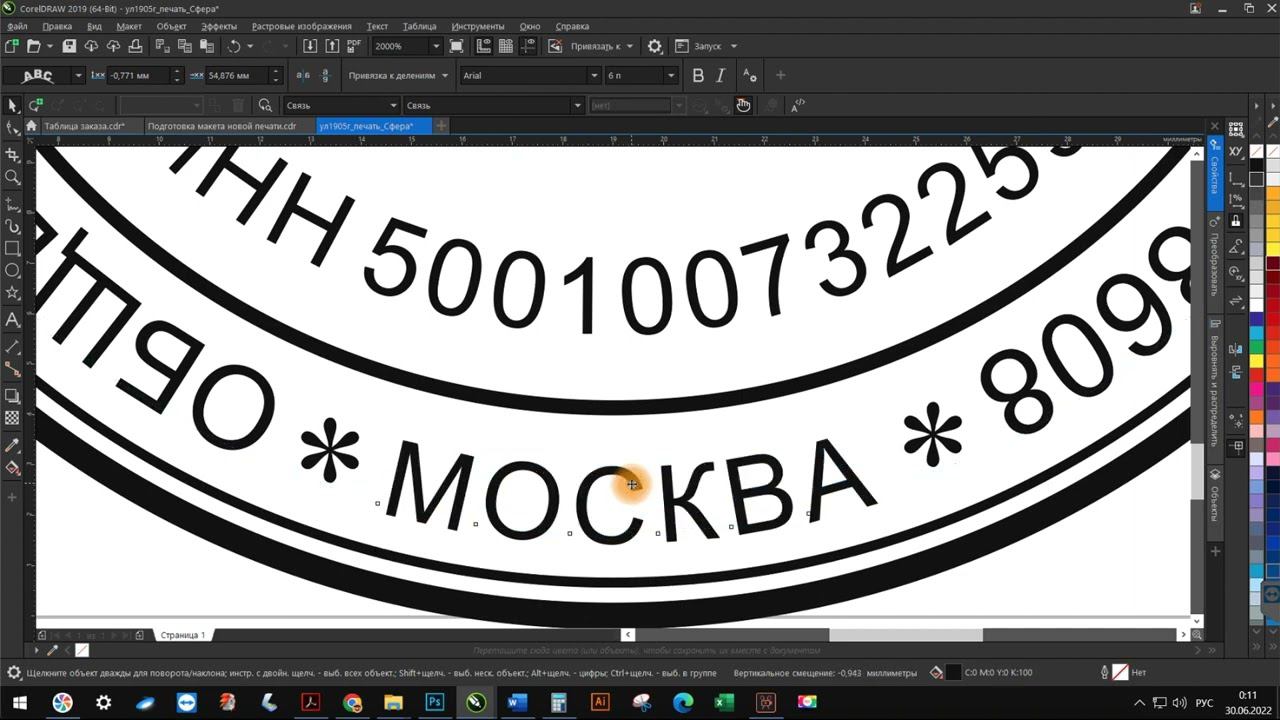Add new document tab plus button

[x=441, y=126]
